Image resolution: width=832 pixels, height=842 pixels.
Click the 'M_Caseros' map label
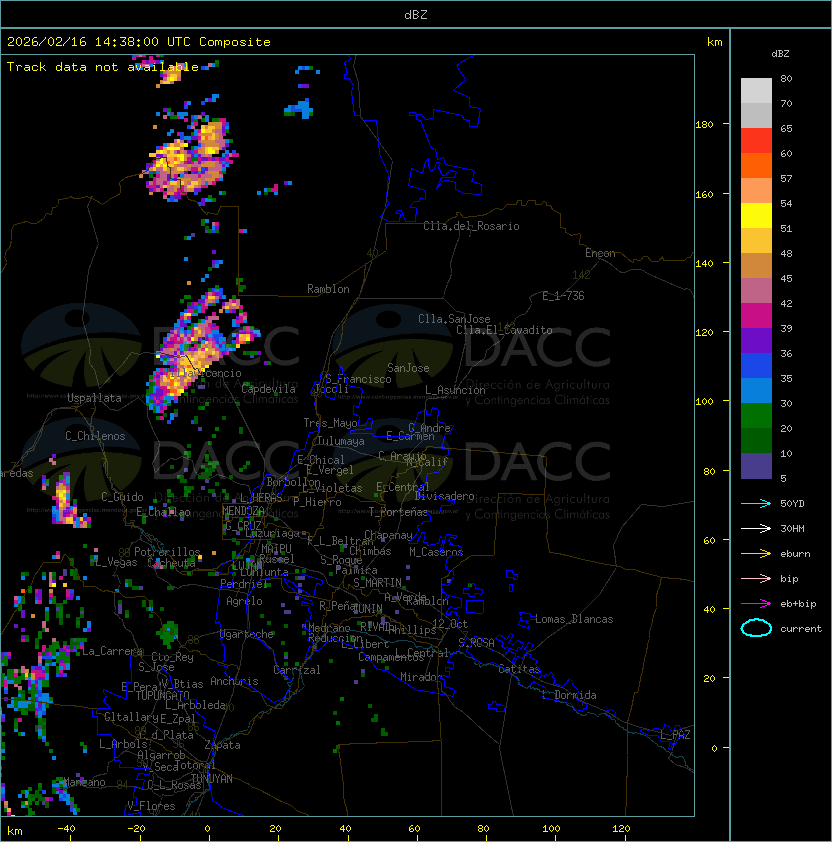tap(436, 551)
